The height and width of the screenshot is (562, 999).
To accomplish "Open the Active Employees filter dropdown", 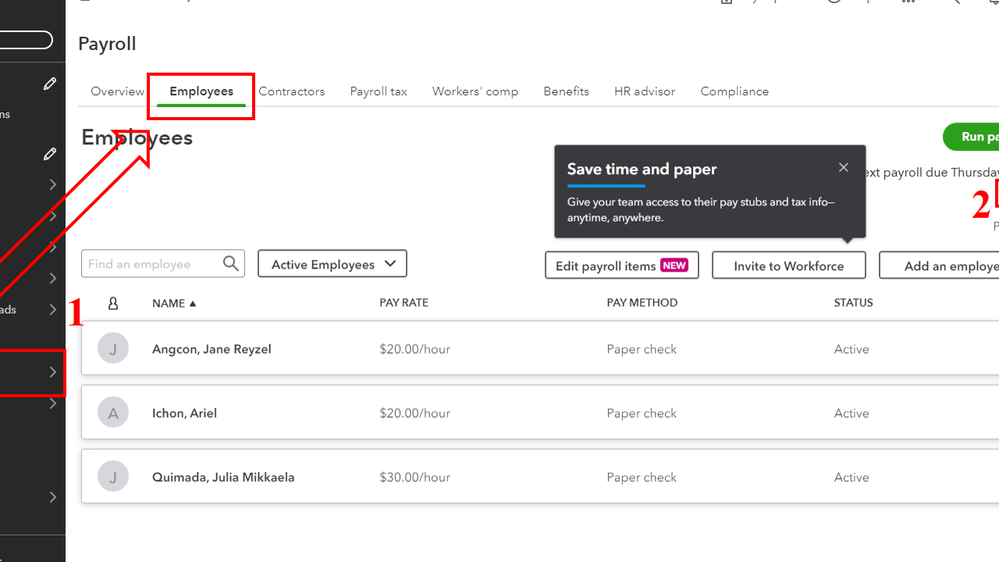I will pyautogui.click(x=332, y=264).
